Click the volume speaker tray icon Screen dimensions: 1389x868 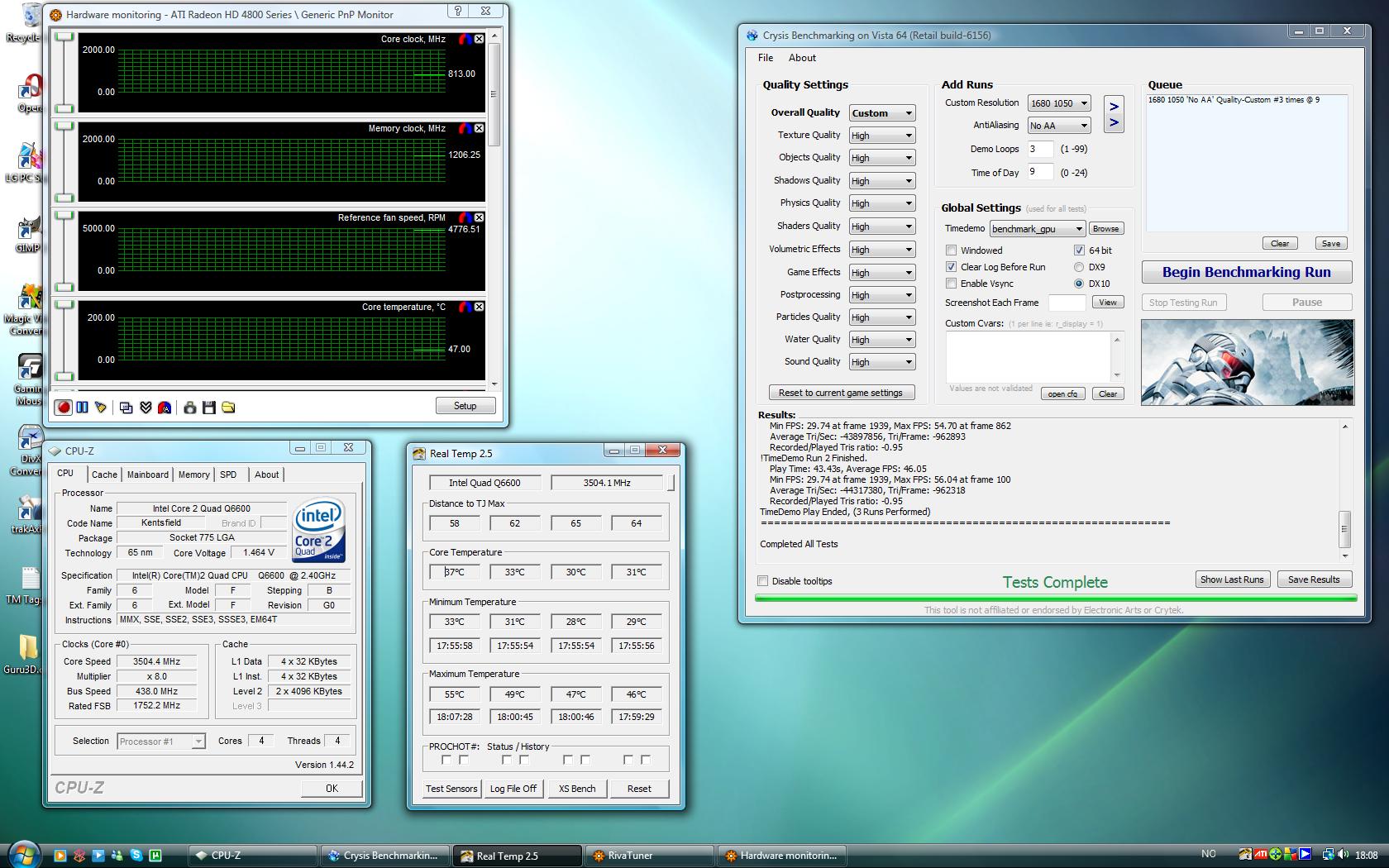(x=1343, y=854)
